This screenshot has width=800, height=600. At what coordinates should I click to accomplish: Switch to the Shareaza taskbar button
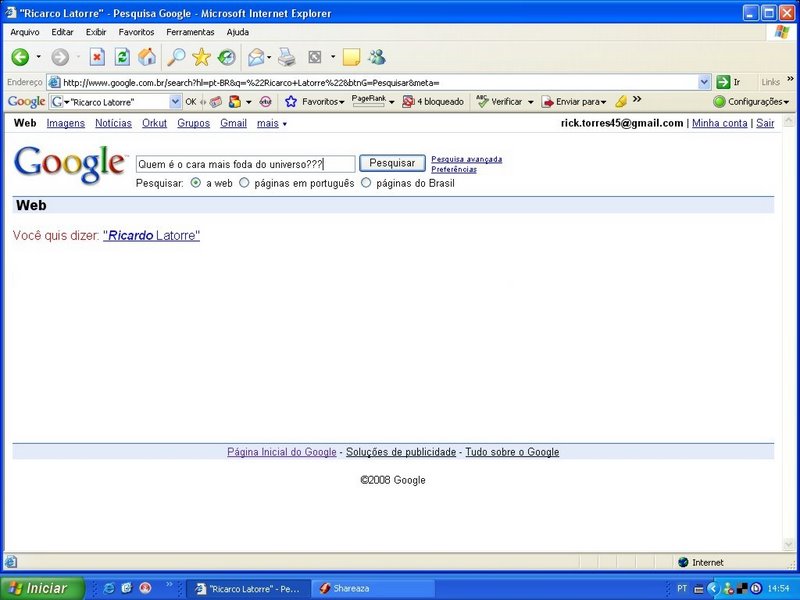[372, 589]
